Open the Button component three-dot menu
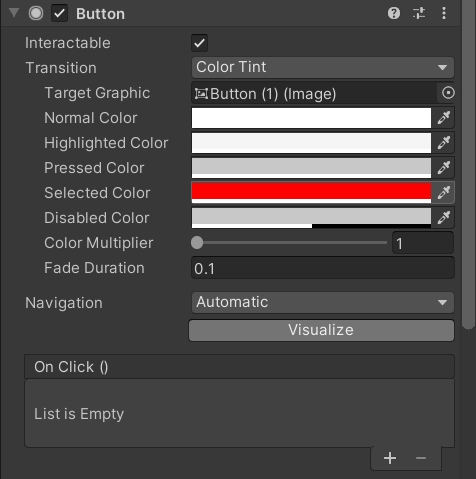The width and height of the screenshot is (476, 479). tap(444, 13)
